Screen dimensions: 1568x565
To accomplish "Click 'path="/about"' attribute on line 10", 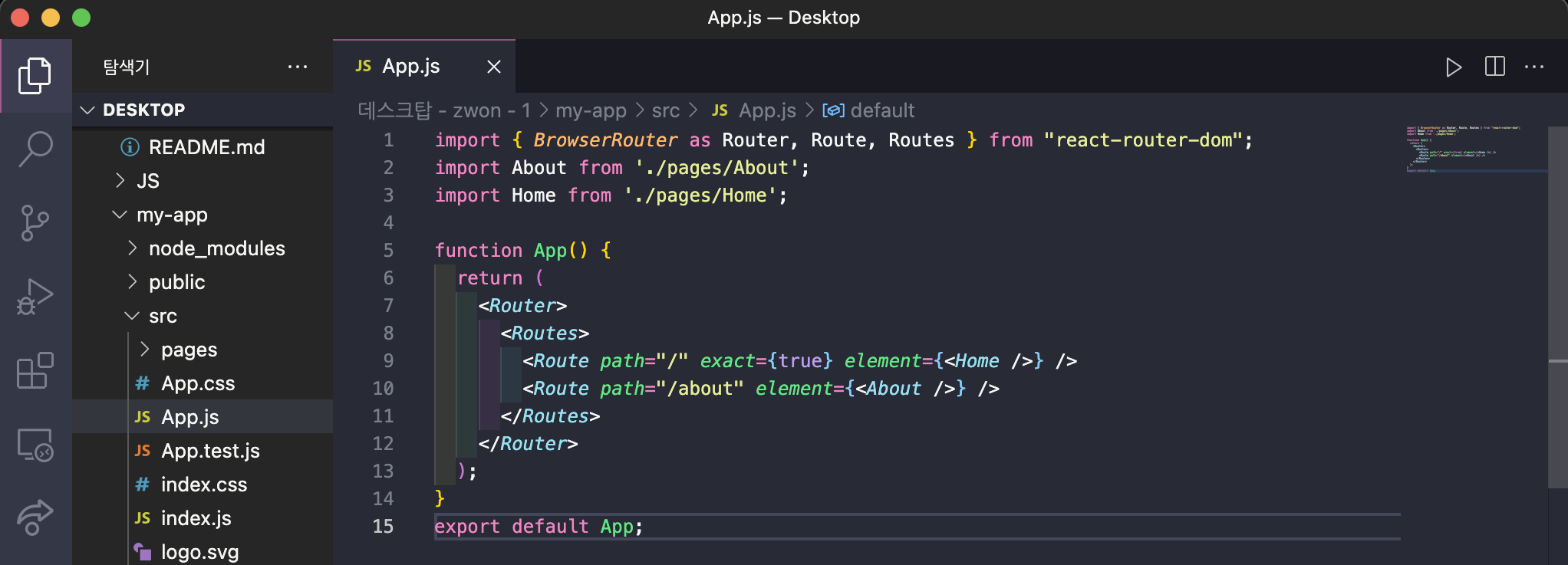I will (x=671, y=388).
